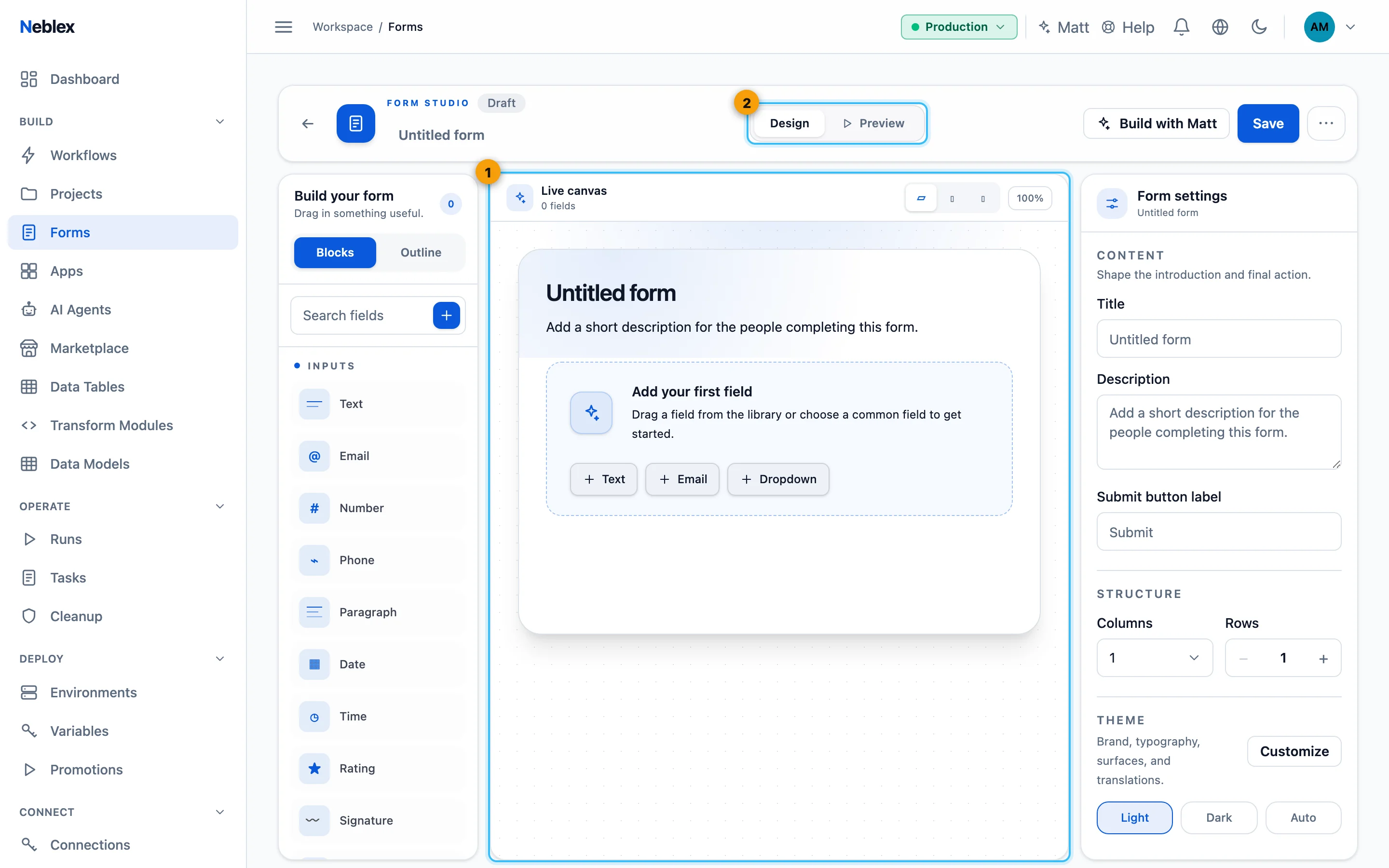Image resolution: width=1389 pixels, height=868 pixels.
Task: Increase Rows with the plus stepper
Action: click(1323, 658)
